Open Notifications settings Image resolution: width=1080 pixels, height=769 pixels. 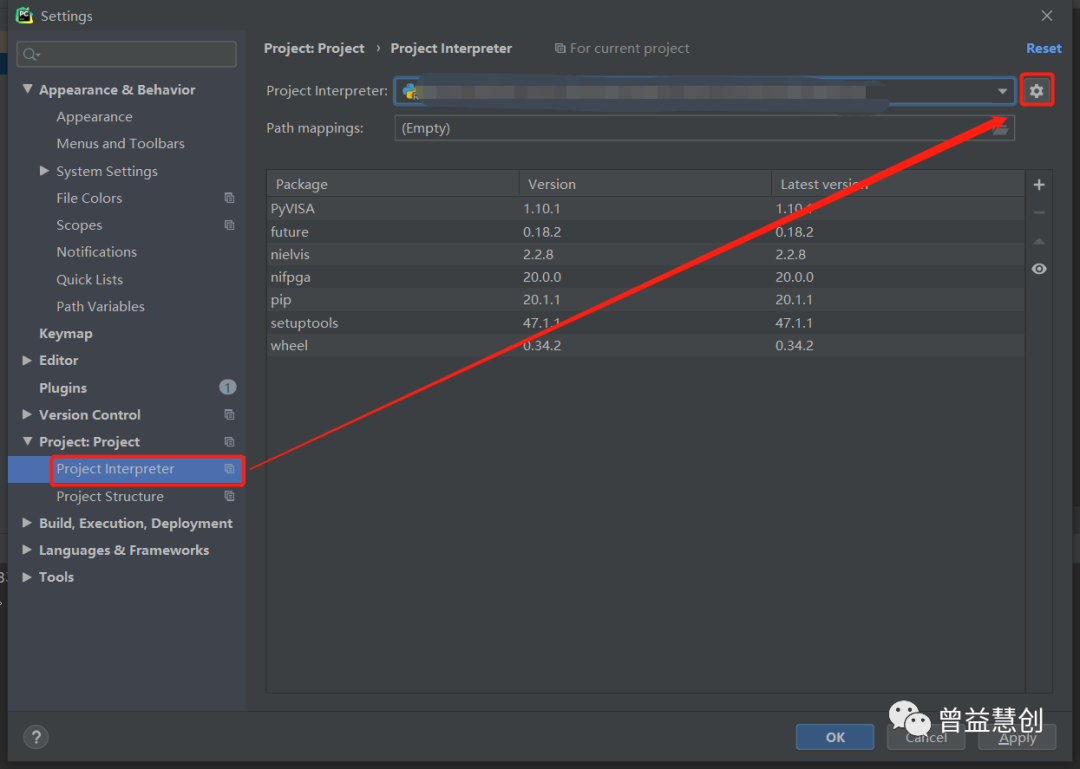click(x=96, y=252)
